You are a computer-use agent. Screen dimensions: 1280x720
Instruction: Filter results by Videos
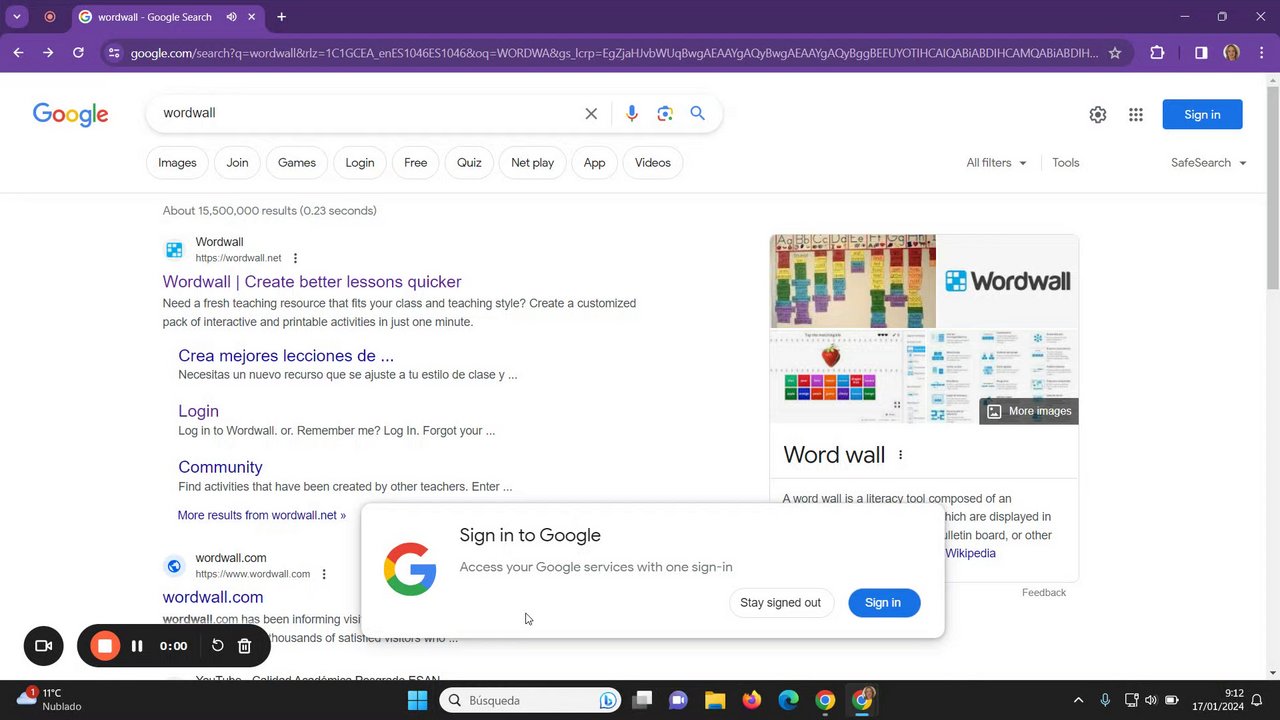pos(653,163)
